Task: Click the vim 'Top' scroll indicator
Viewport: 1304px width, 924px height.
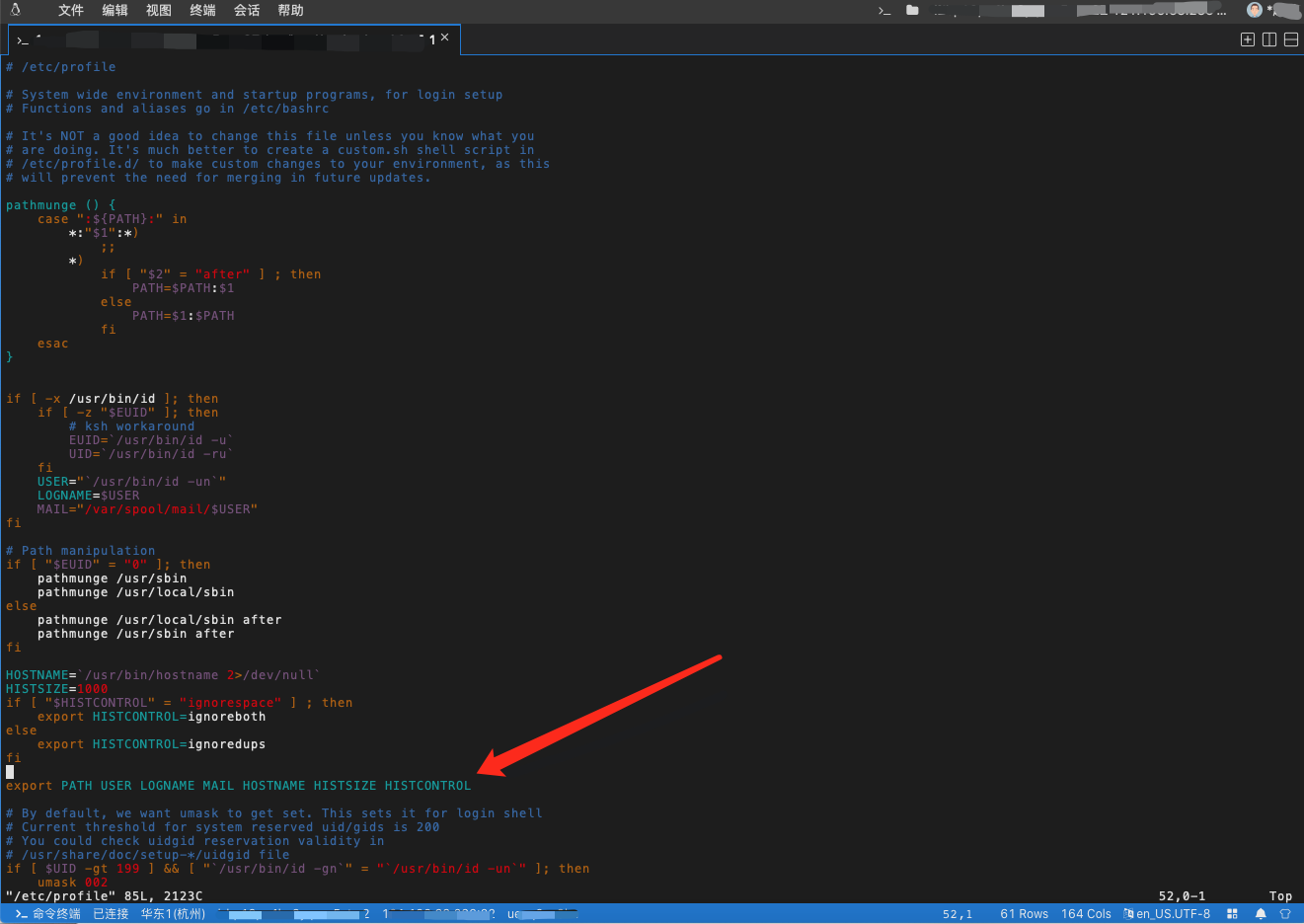Action: coord(1280,896)
